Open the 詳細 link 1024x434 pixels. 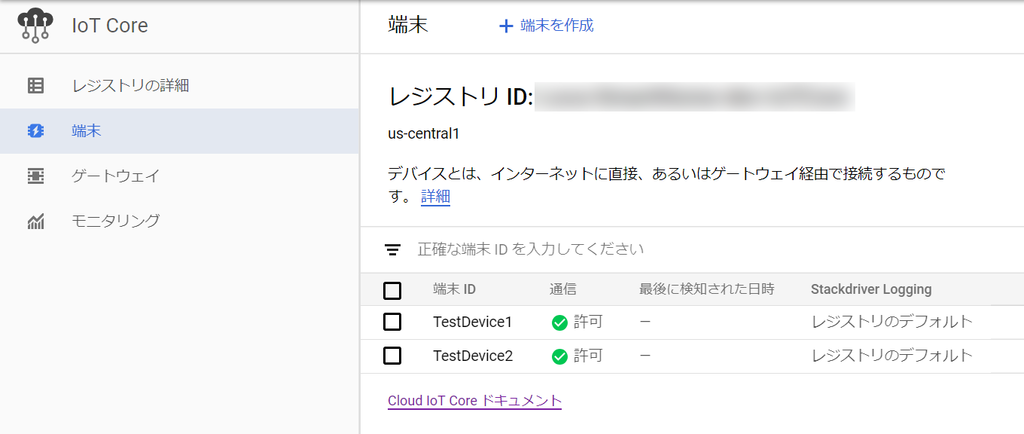point(435,197)
